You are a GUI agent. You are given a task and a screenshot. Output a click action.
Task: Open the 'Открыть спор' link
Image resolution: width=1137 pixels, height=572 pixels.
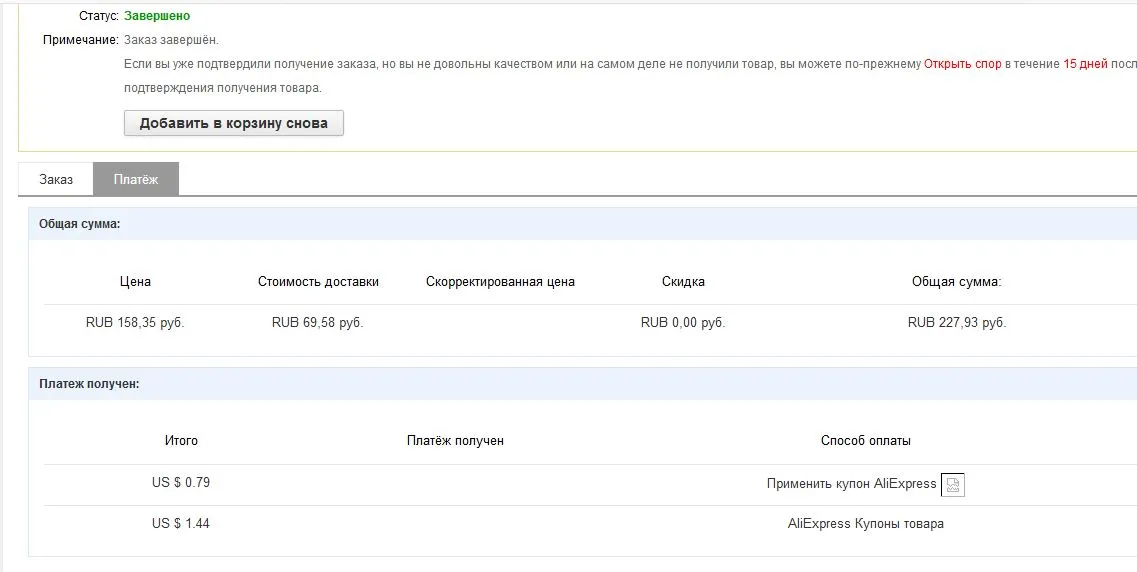(962, 64)
